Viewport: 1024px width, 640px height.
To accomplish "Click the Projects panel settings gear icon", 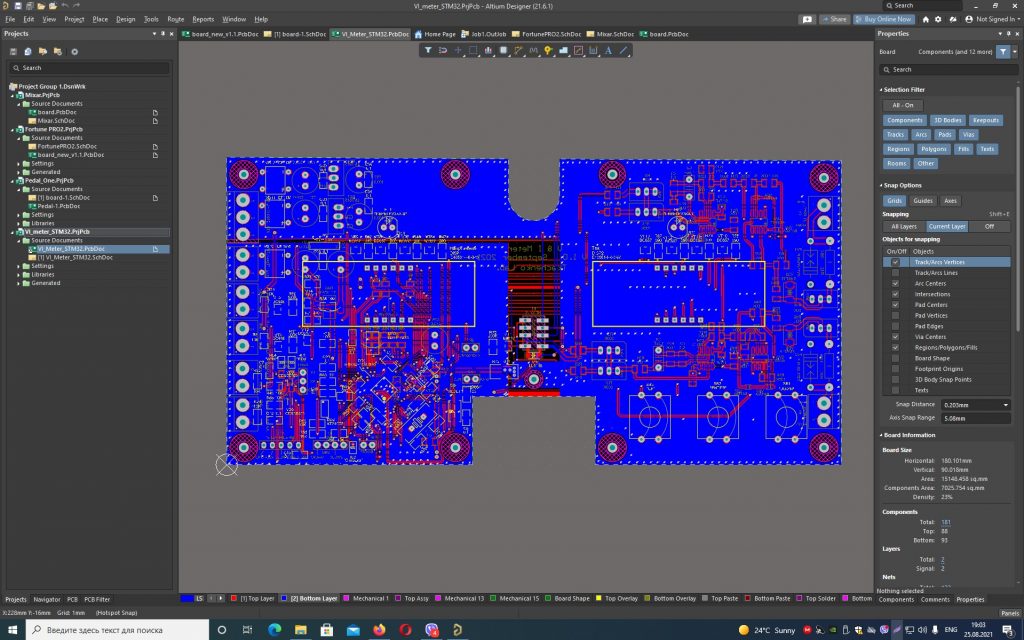I will [x=74, y=51].
